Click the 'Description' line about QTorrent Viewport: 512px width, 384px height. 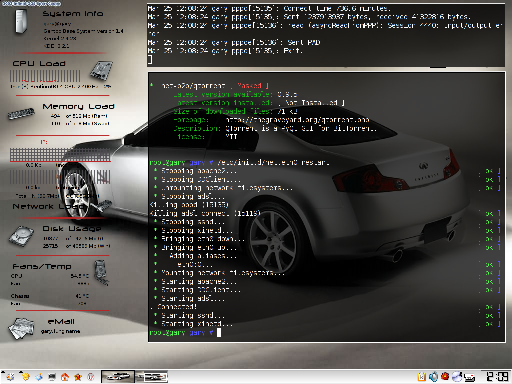tap(275, 129)
